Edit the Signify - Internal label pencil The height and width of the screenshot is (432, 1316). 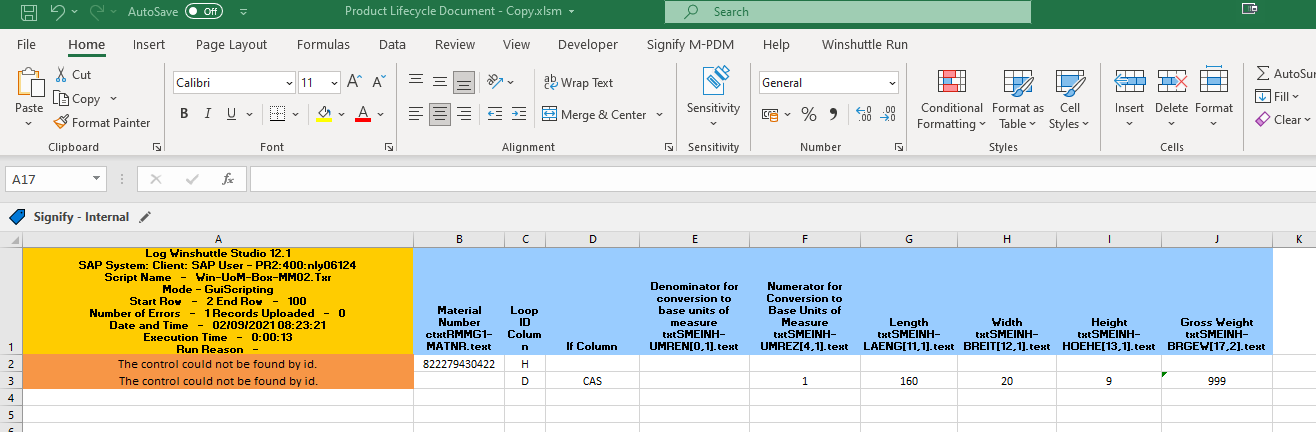click(x=145, y=216)
